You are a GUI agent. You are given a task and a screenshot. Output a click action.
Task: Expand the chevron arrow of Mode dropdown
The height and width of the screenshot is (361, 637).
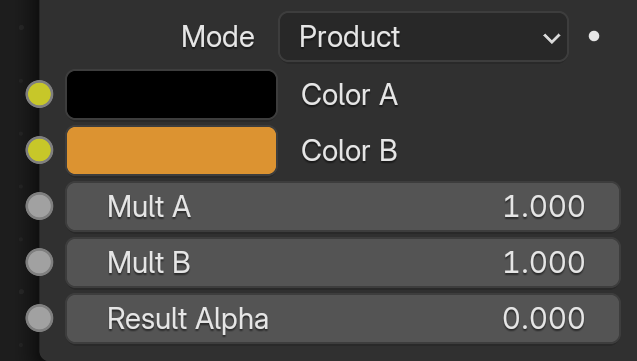(x=552, y=39)
